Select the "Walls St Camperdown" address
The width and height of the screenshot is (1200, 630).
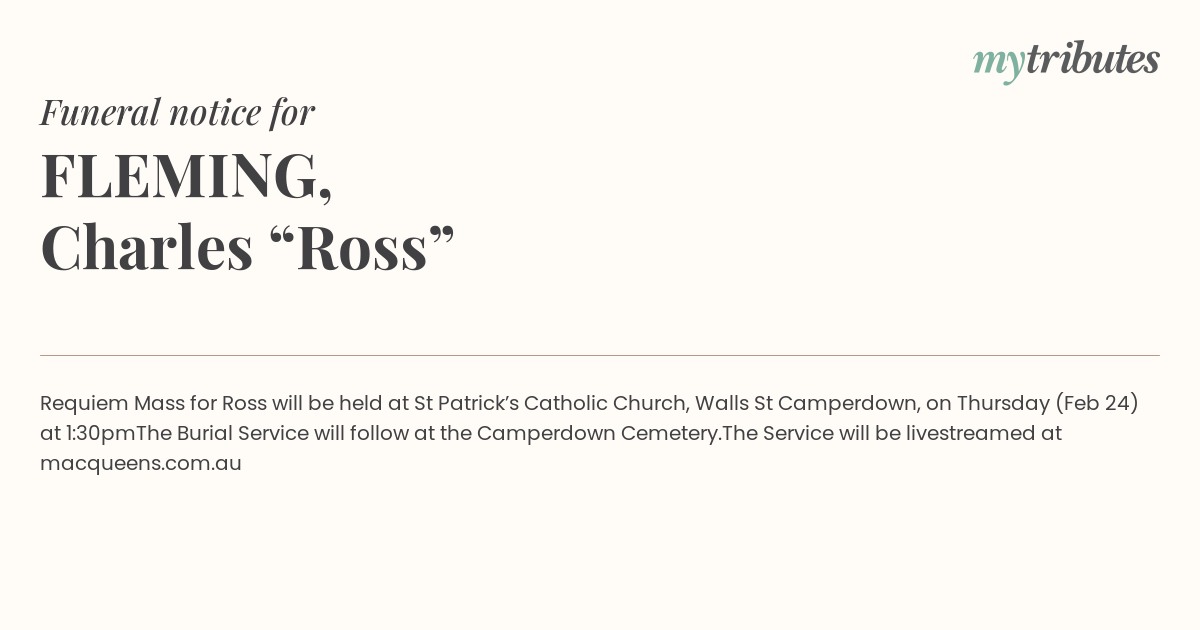click(x=807, y=404)
